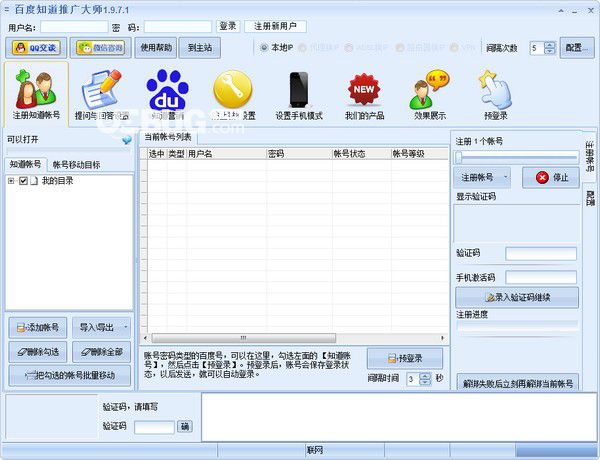Click the 密码 column header
This screenshot has width=600, height=460.
(x=299, y=154)
